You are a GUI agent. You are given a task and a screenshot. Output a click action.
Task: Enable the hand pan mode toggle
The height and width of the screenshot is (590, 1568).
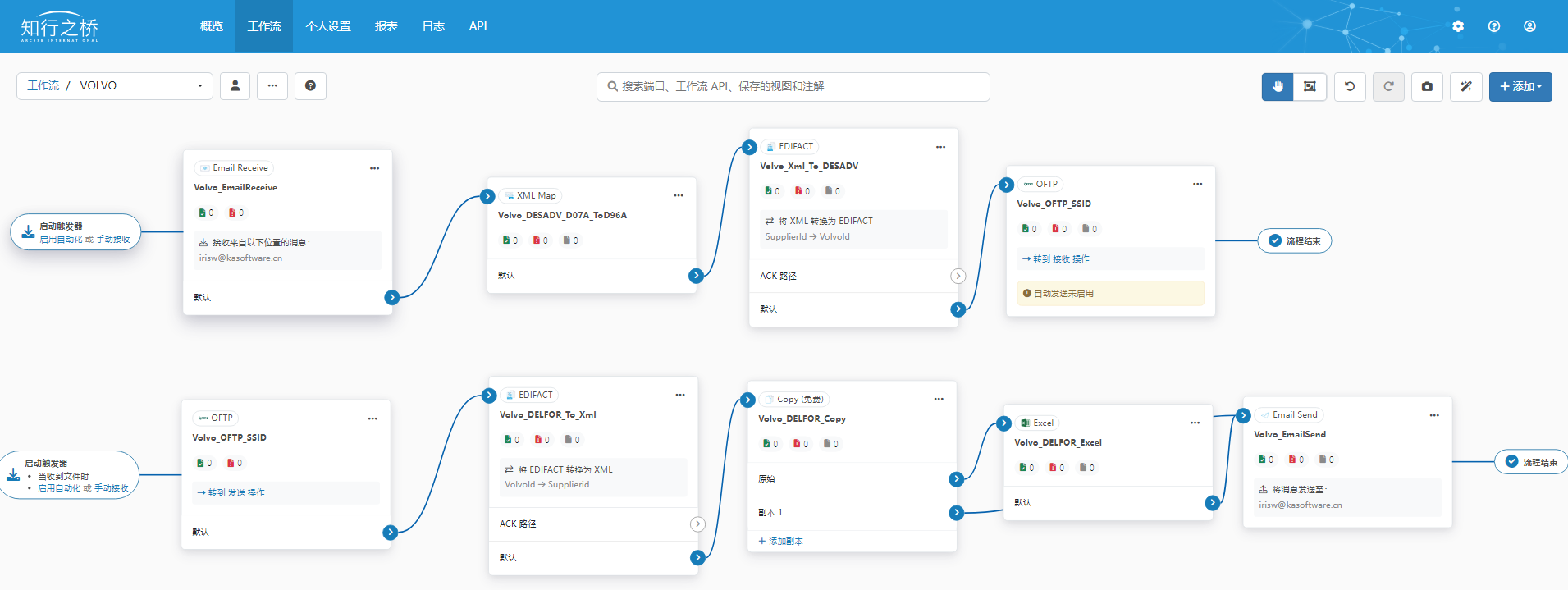click(1278, 86)
